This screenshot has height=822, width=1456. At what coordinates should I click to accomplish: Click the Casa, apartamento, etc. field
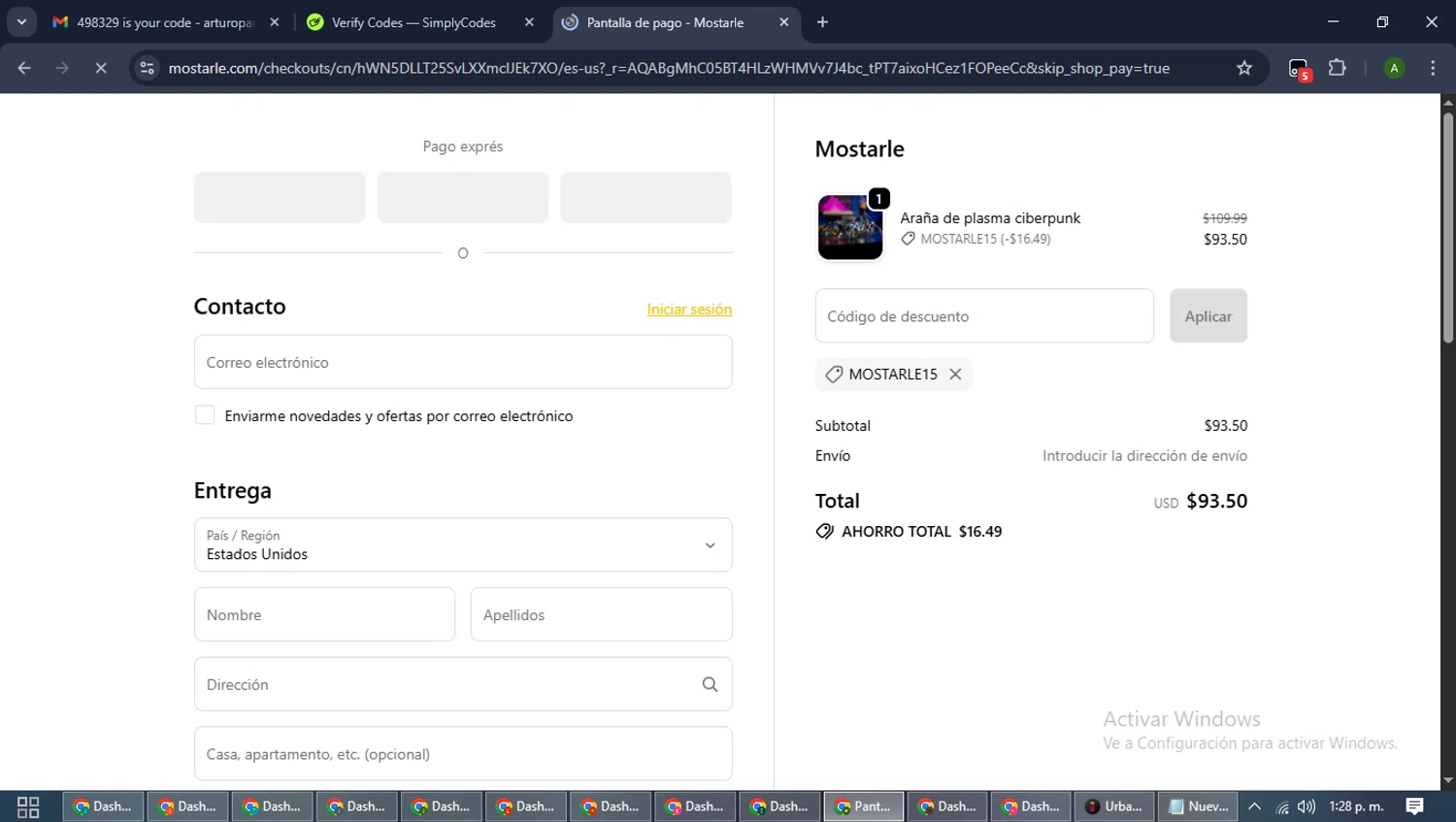pyautogui.click(x=463, y=753)
